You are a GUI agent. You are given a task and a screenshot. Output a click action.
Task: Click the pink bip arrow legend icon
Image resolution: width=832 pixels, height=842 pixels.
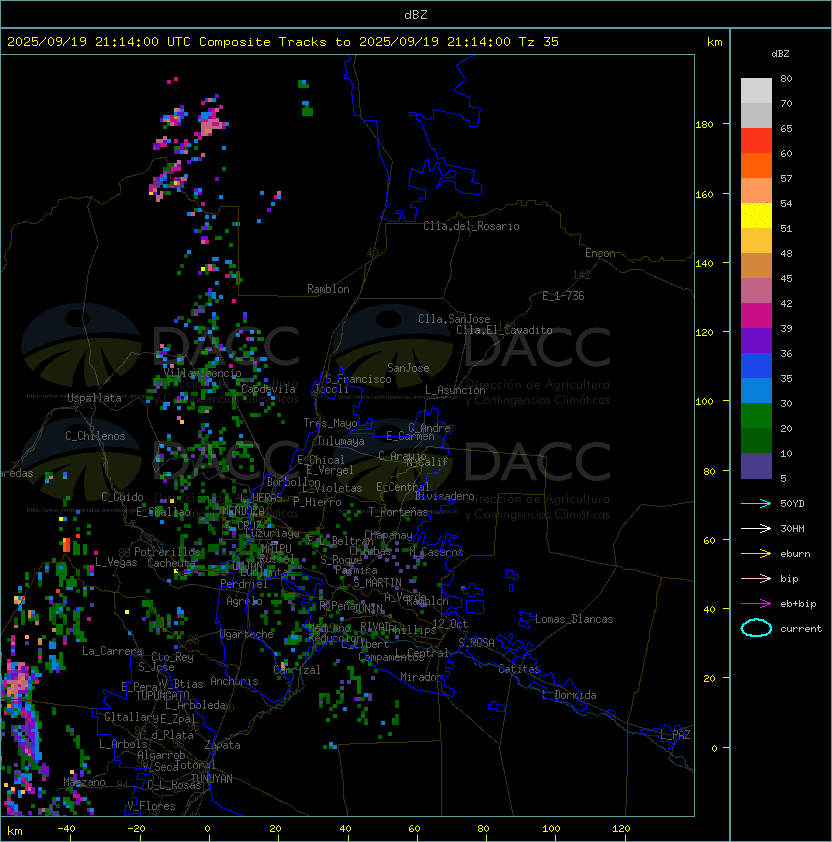[x=756, y=578]
